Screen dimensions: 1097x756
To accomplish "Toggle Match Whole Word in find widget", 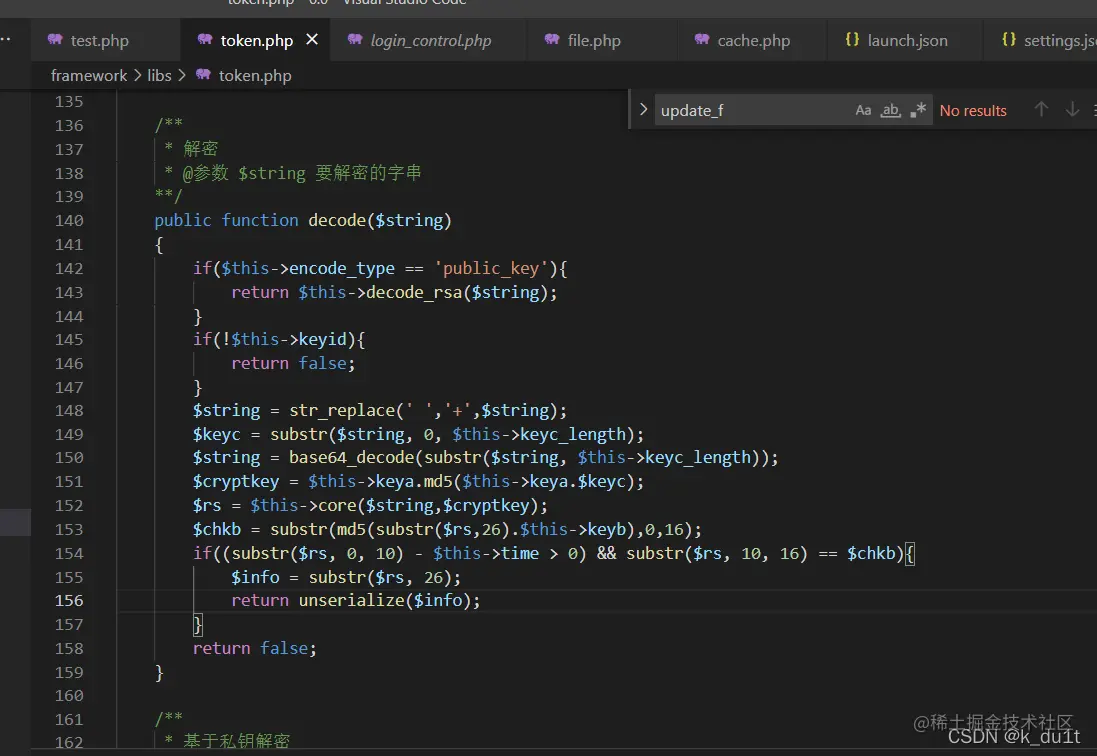I will click(x=890, y=110).
